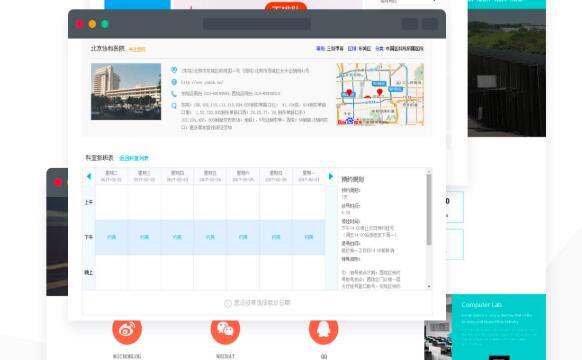Click the hospital name 北京协和医院
Viewport: 582px width, 360px height.
(x=108, y=49)
